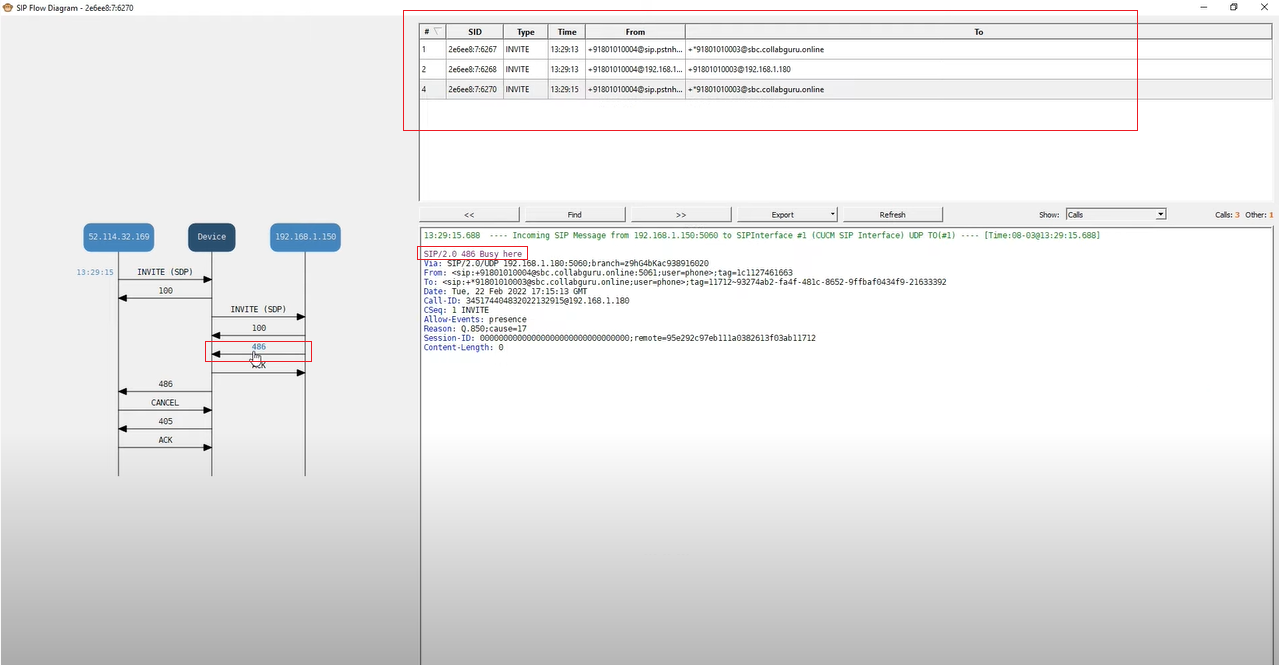Click the Find button
Screen dimensions: 1279x665
click(575, 214)
